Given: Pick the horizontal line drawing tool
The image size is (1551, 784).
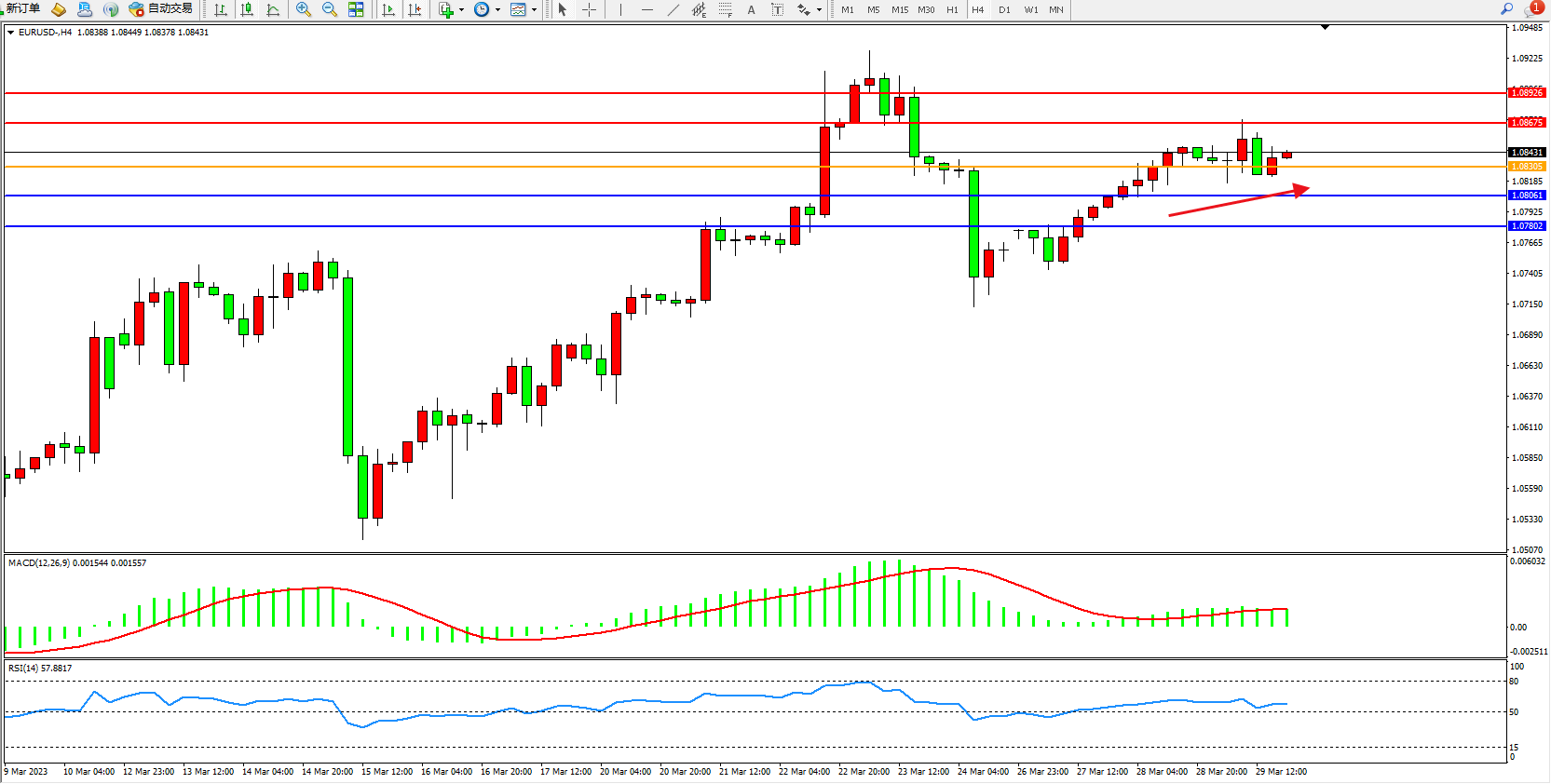Looking at the screenshot, I should coord(646,9).
